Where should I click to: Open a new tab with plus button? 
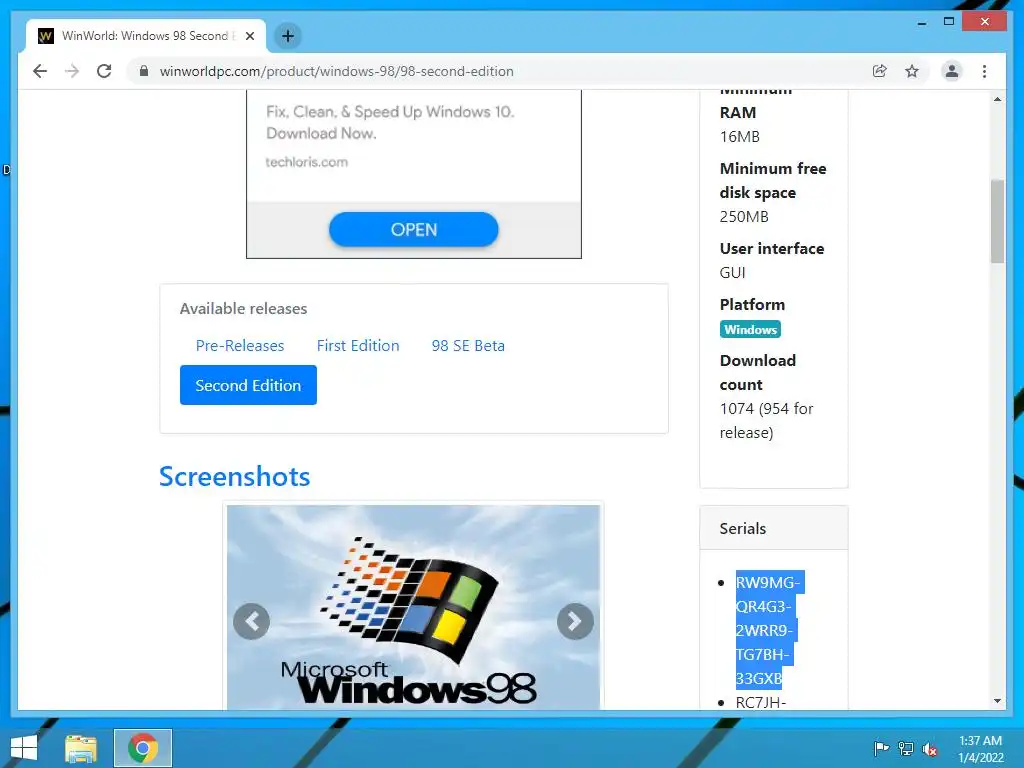288,36
